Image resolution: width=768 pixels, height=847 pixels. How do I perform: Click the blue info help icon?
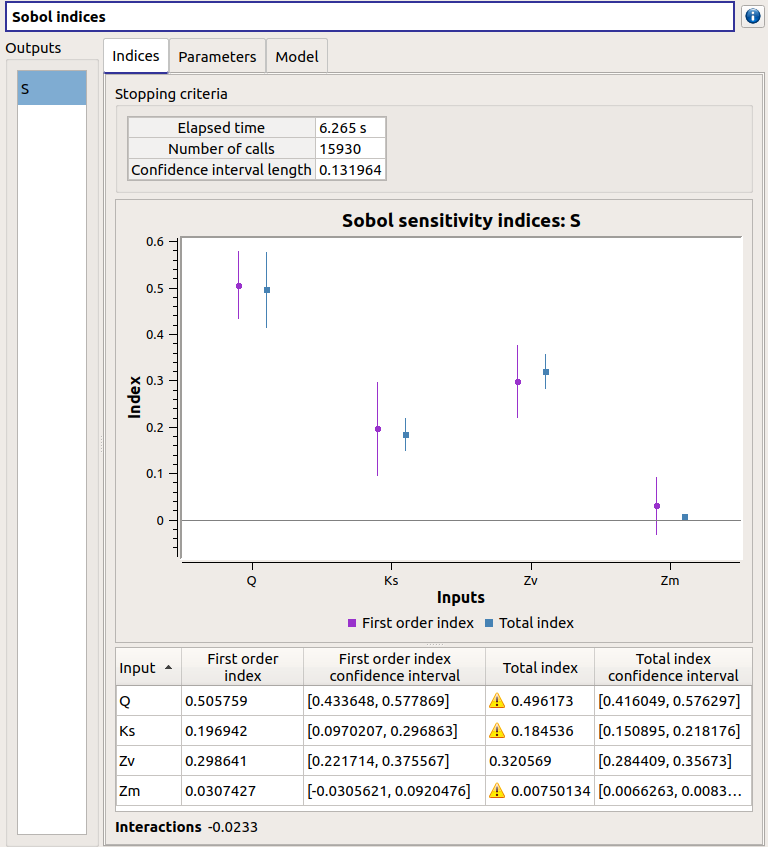pyautogui.click(x=753, y=17)
